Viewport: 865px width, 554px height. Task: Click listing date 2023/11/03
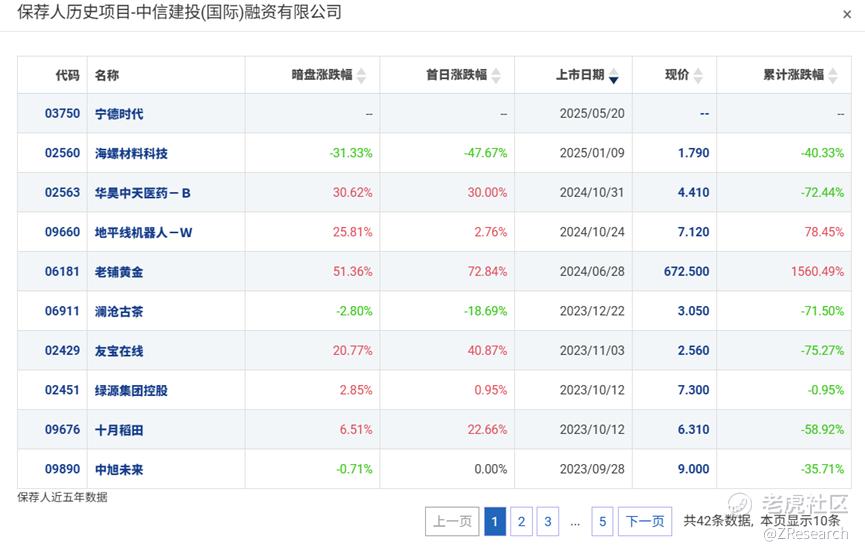point(592,350)
